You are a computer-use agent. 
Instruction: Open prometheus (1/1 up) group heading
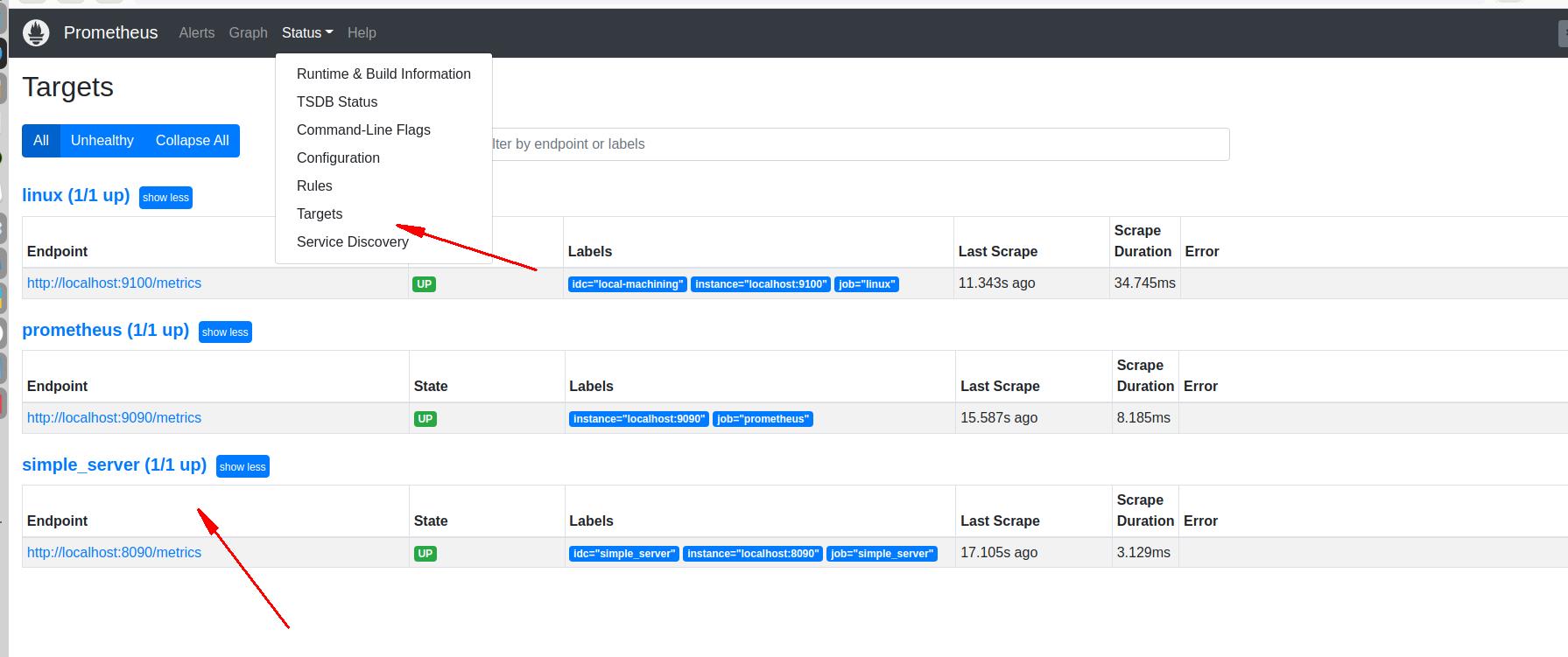pos(106,330)
